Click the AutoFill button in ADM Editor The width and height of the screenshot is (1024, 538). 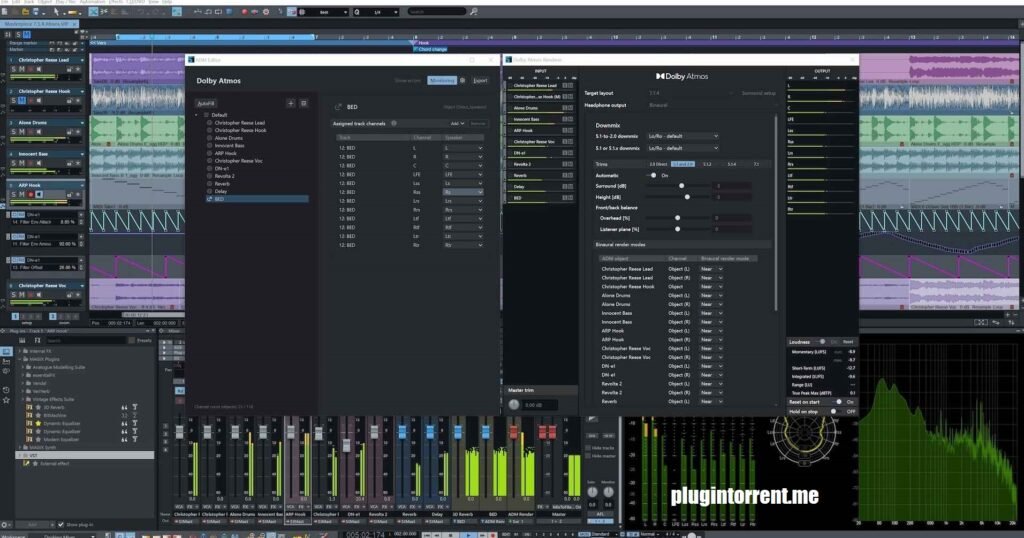click(x=206, y=103)
